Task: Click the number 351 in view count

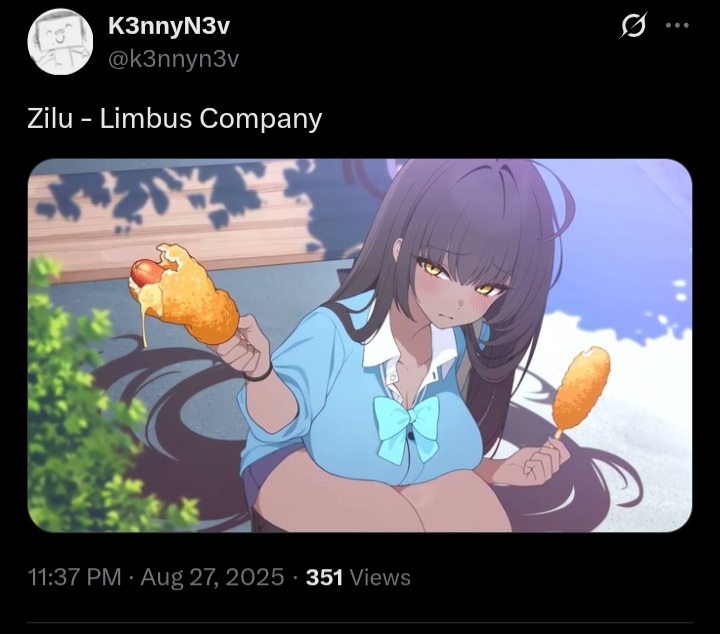Action: tap(324, 577)
